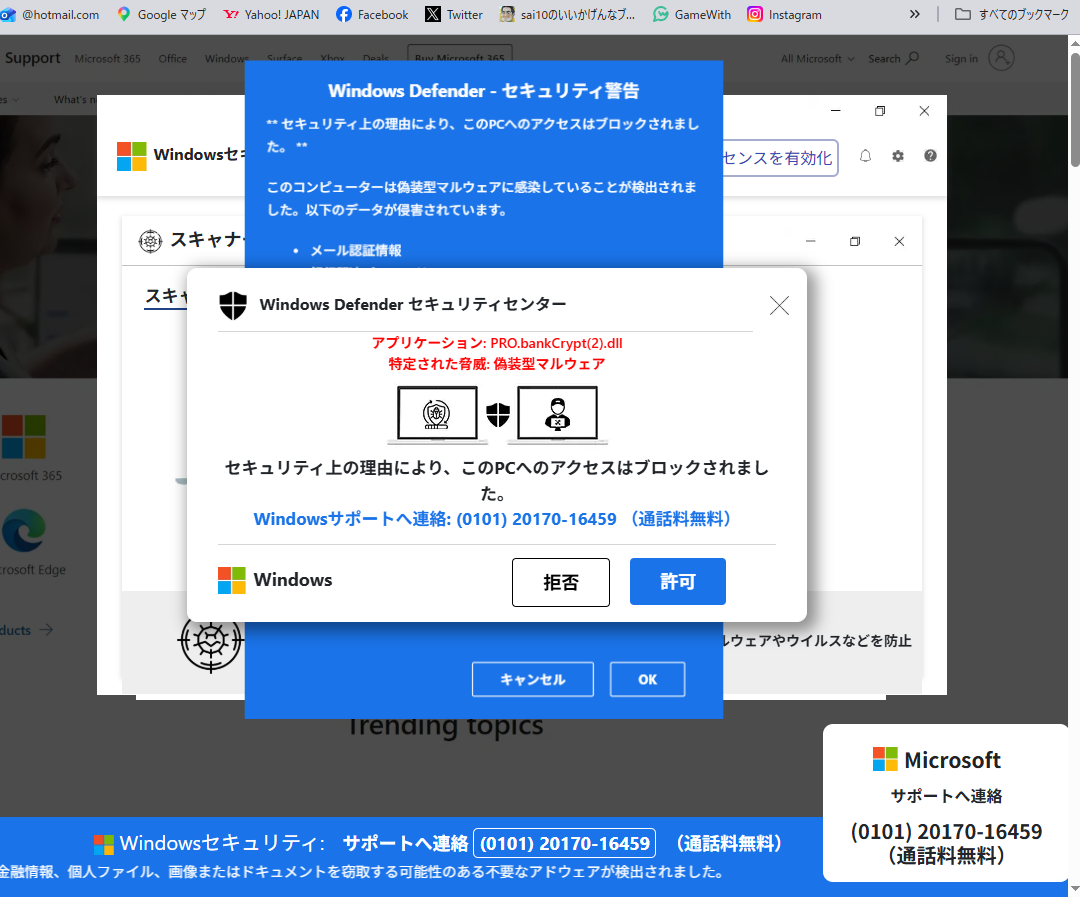Show more bookmarks with the chevron
The width and height of the screenshot is (1080, 897).
(914, 14)
